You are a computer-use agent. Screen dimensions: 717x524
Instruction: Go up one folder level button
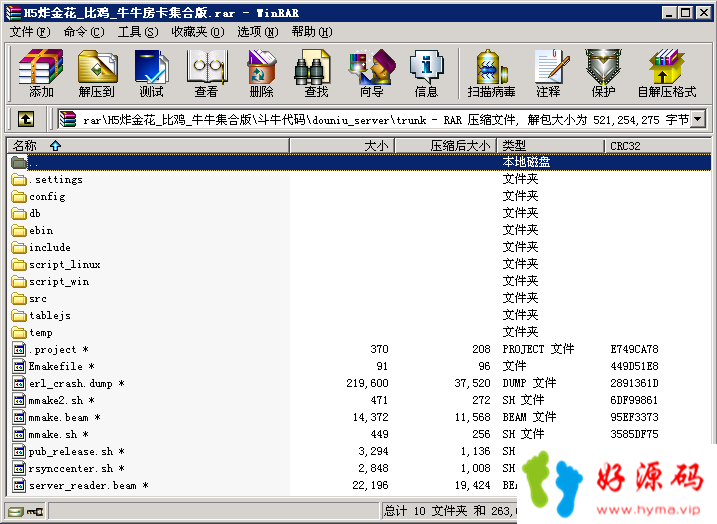26,120
